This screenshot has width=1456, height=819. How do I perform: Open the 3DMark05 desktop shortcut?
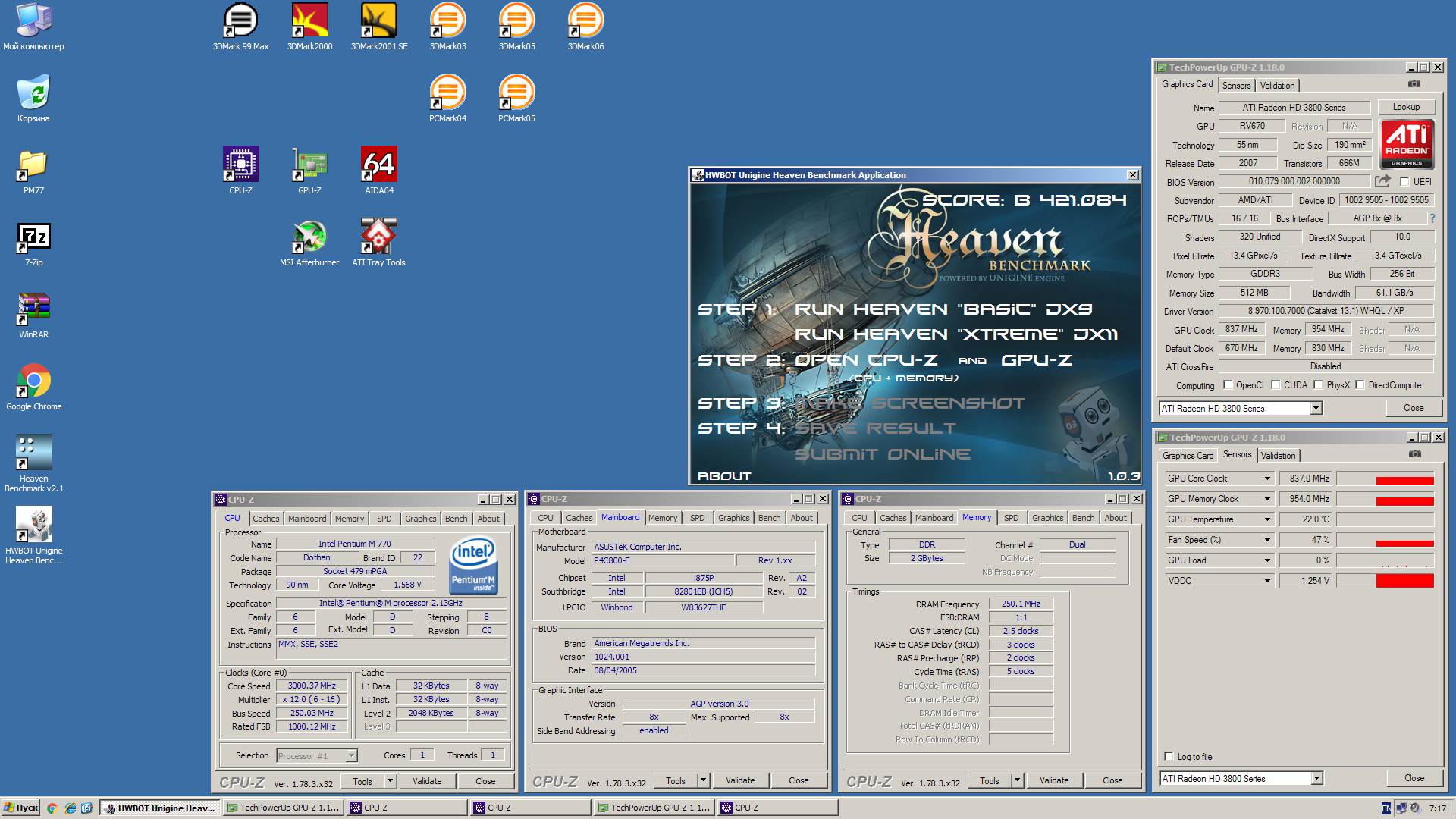pyautogui.click(x=516, y=27)
